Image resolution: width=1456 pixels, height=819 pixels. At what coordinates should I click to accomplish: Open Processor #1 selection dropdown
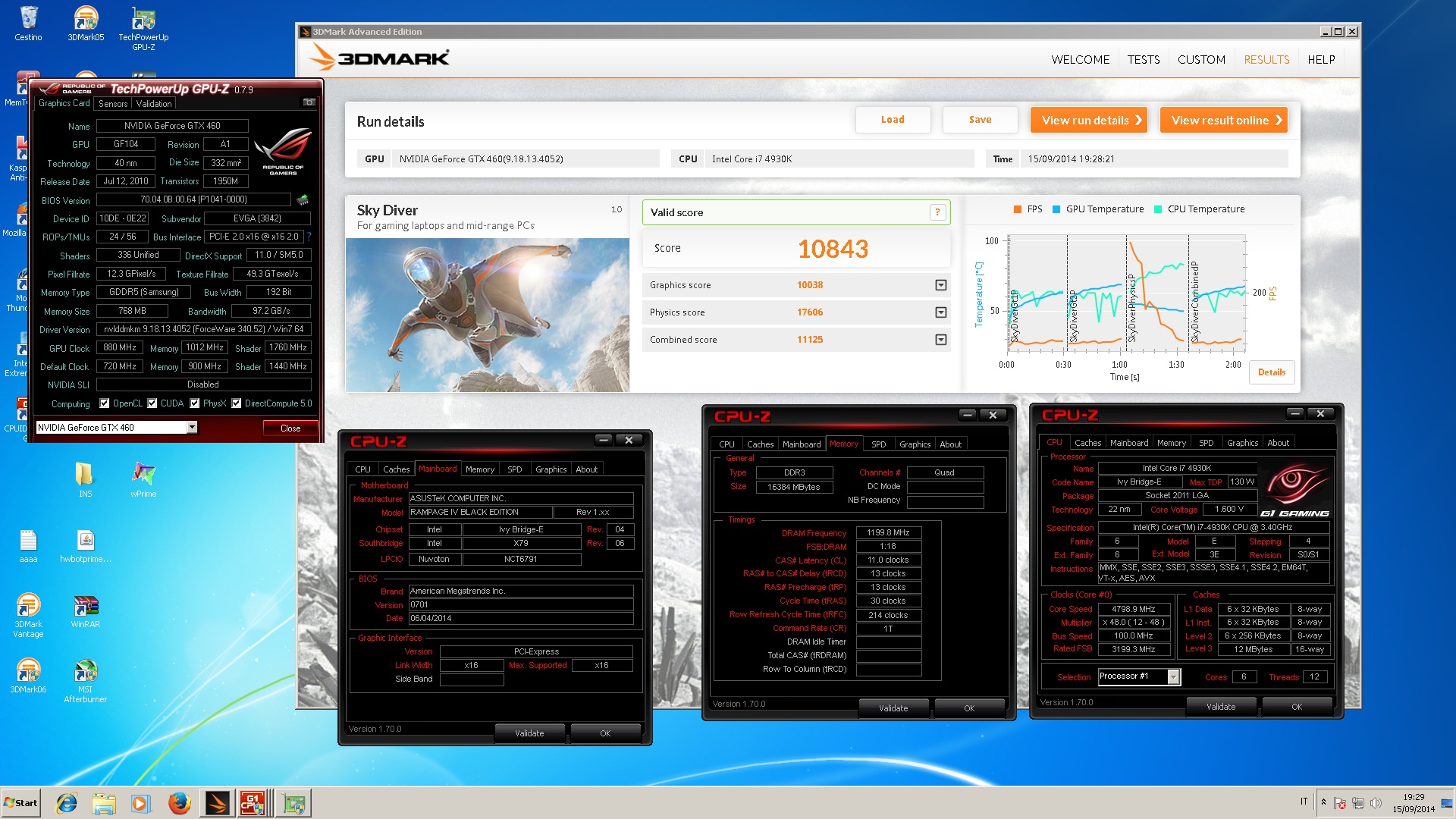click(1174, 677)
